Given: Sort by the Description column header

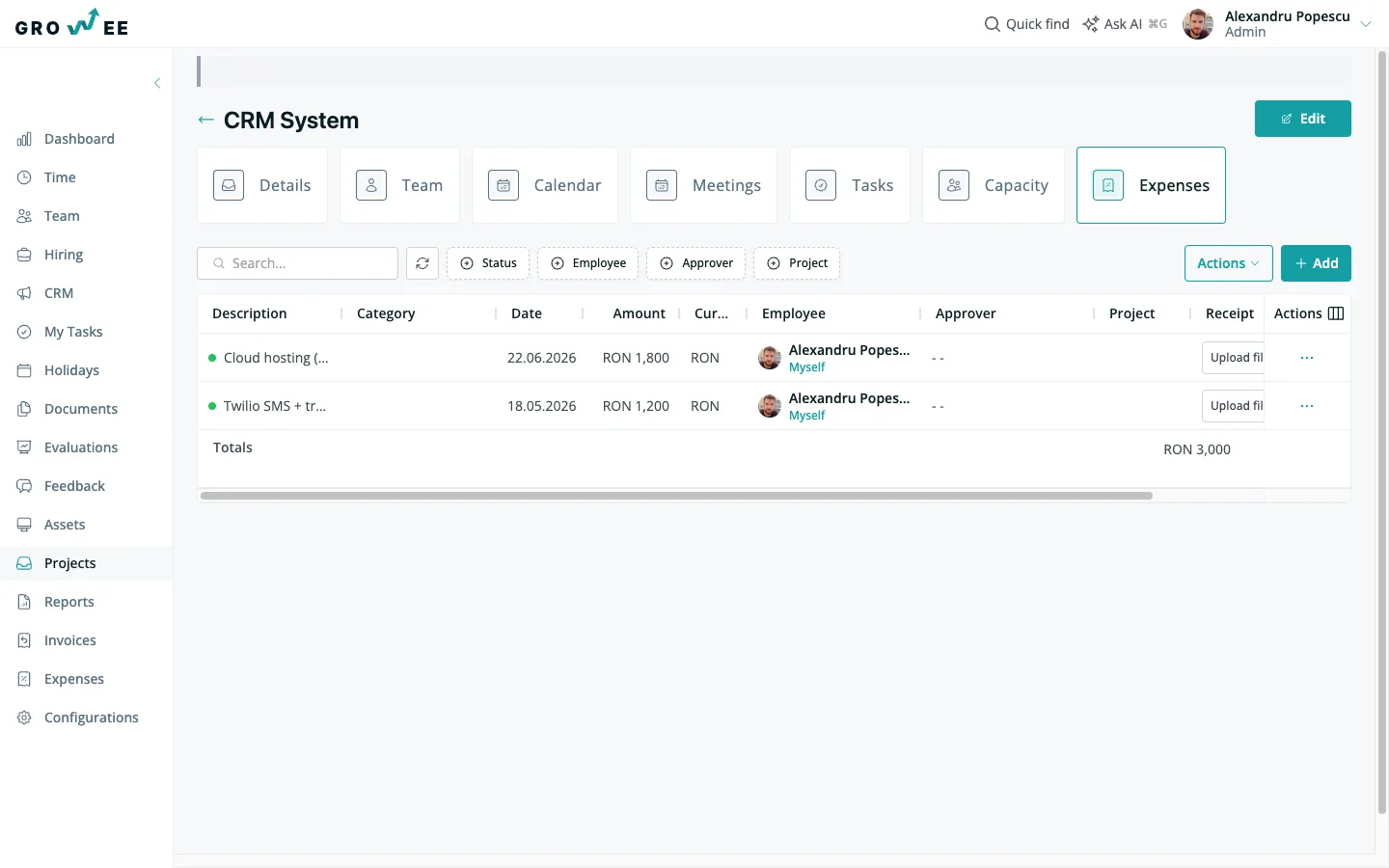Looking at the screenshot, I should (250, 313).
